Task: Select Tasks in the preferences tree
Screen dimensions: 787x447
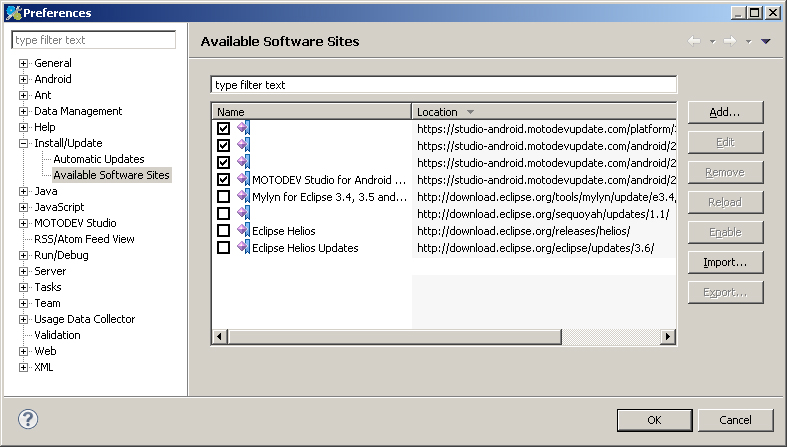Action: tap(48, 287)
